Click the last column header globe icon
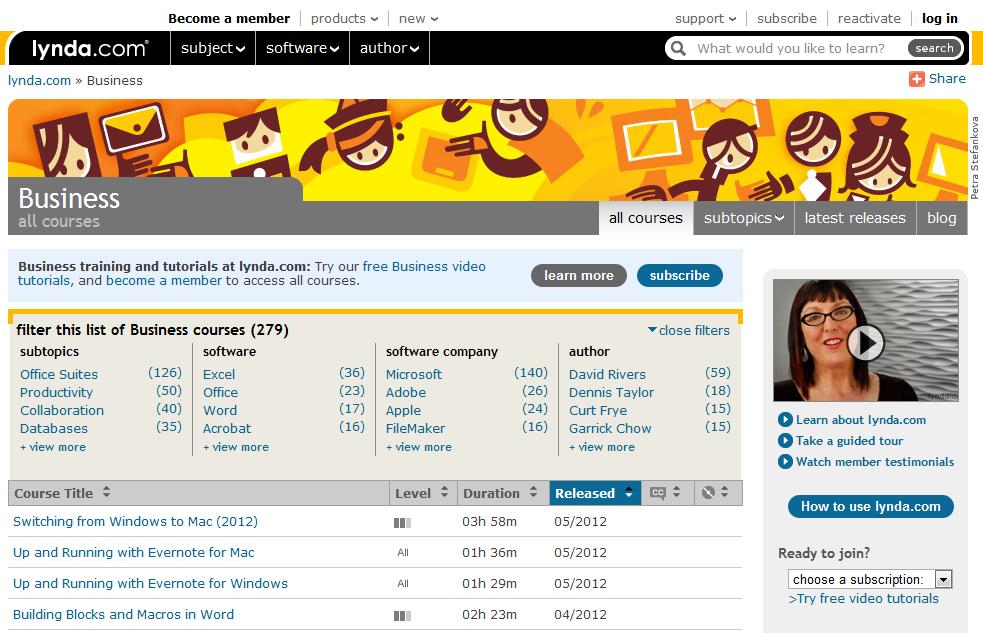983x633 pixels. pos(708,493)
